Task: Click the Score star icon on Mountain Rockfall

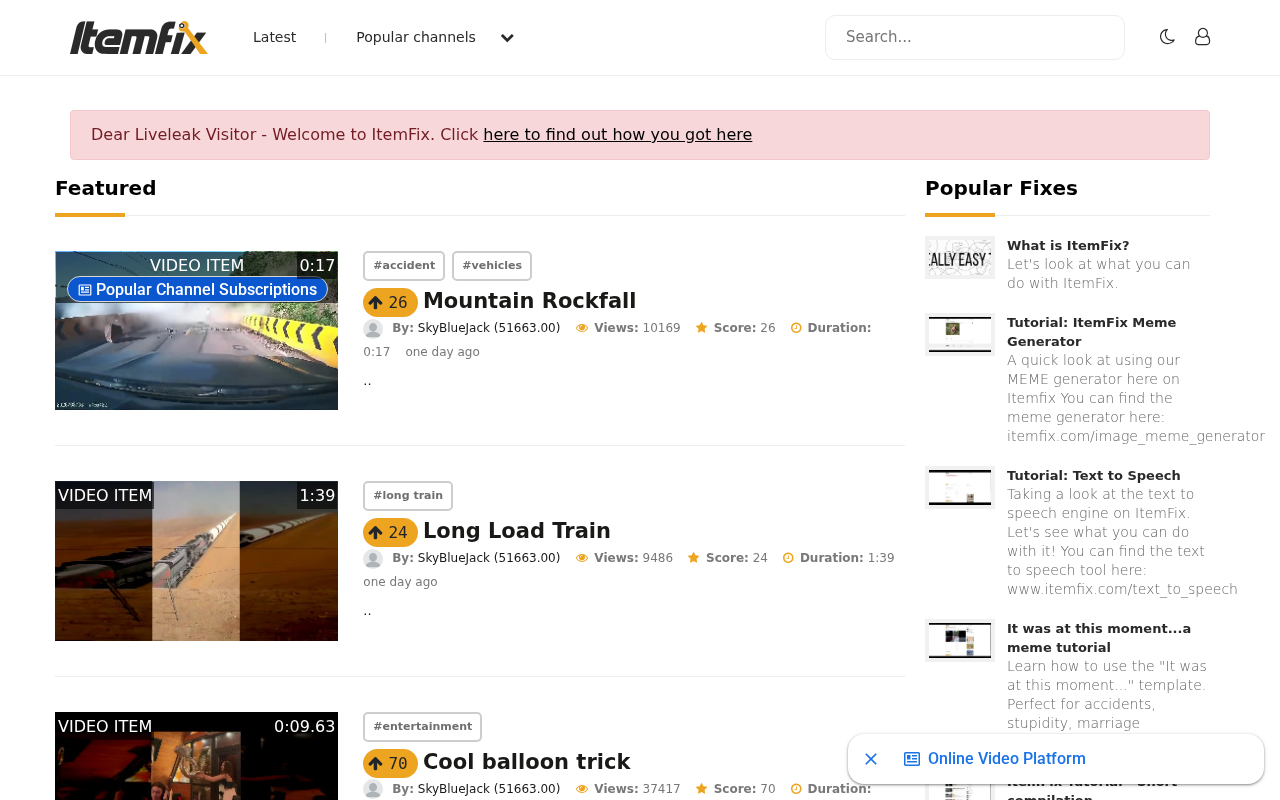Action: (702, 328)
